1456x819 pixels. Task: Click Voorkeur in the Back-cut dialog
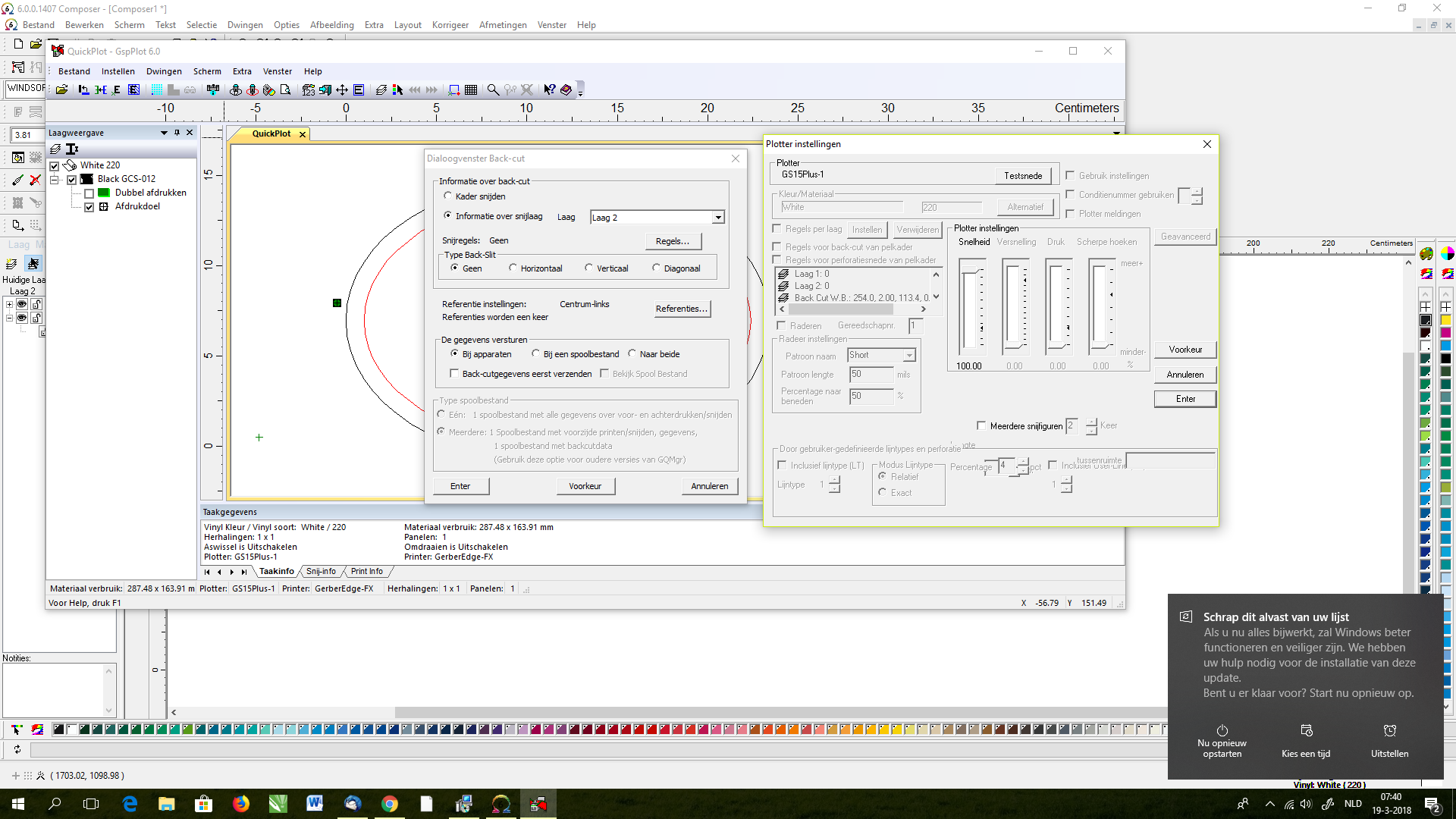[x=585, y=486]
